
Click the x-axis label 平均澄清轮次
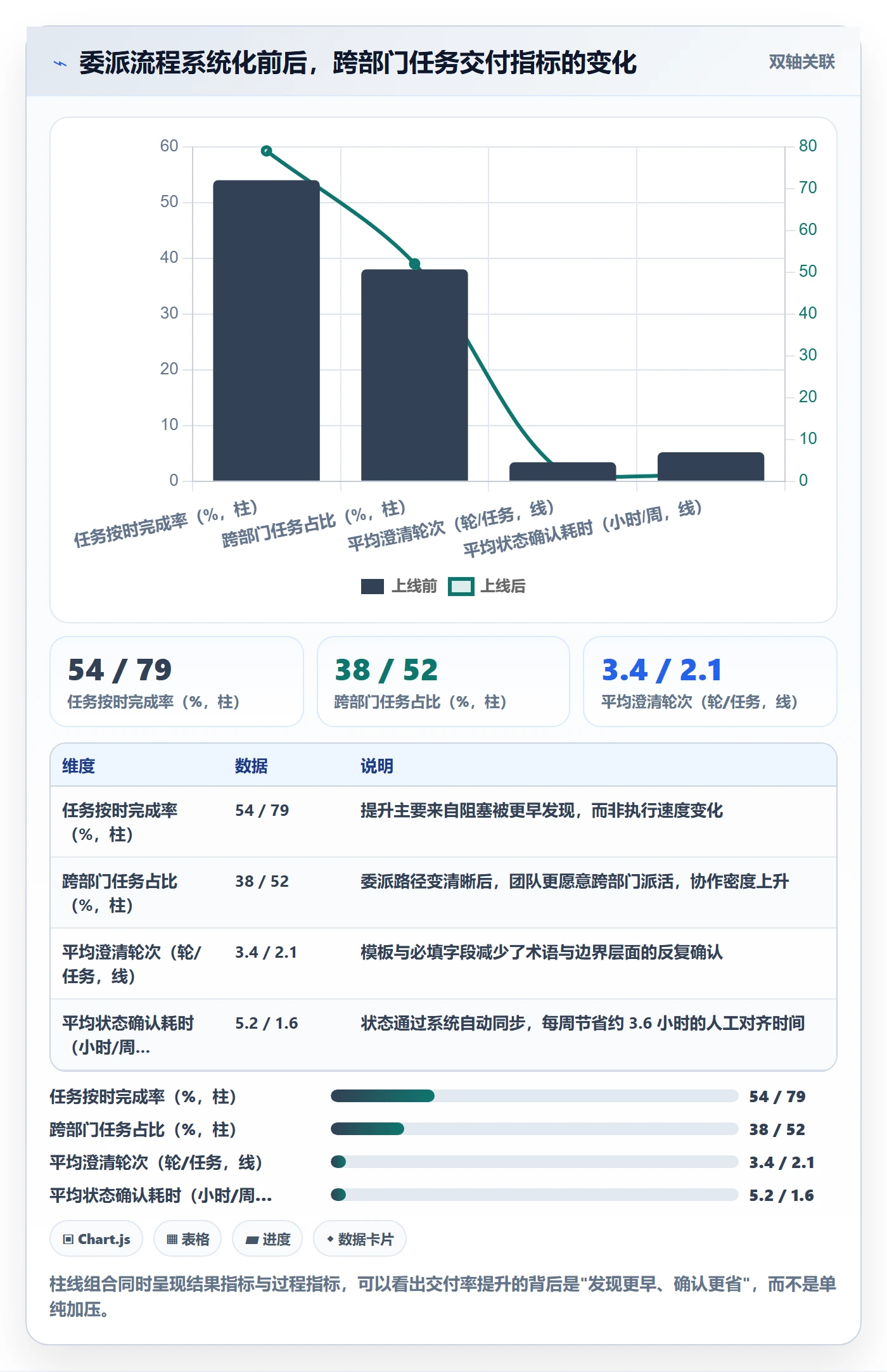(x=451, y=526)
